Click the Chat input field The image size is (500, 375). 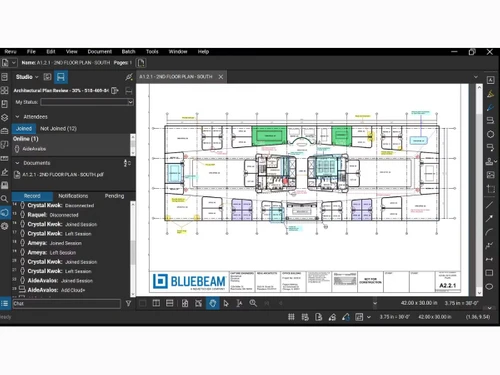pyautogui.click(x=66, y=304)
